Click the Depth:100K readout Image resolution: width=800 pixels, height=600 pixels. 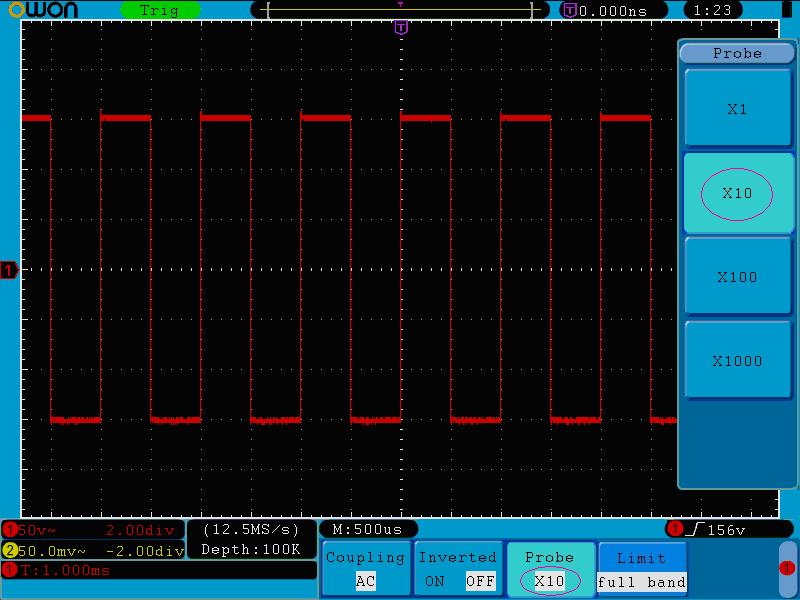click(251, 549)
